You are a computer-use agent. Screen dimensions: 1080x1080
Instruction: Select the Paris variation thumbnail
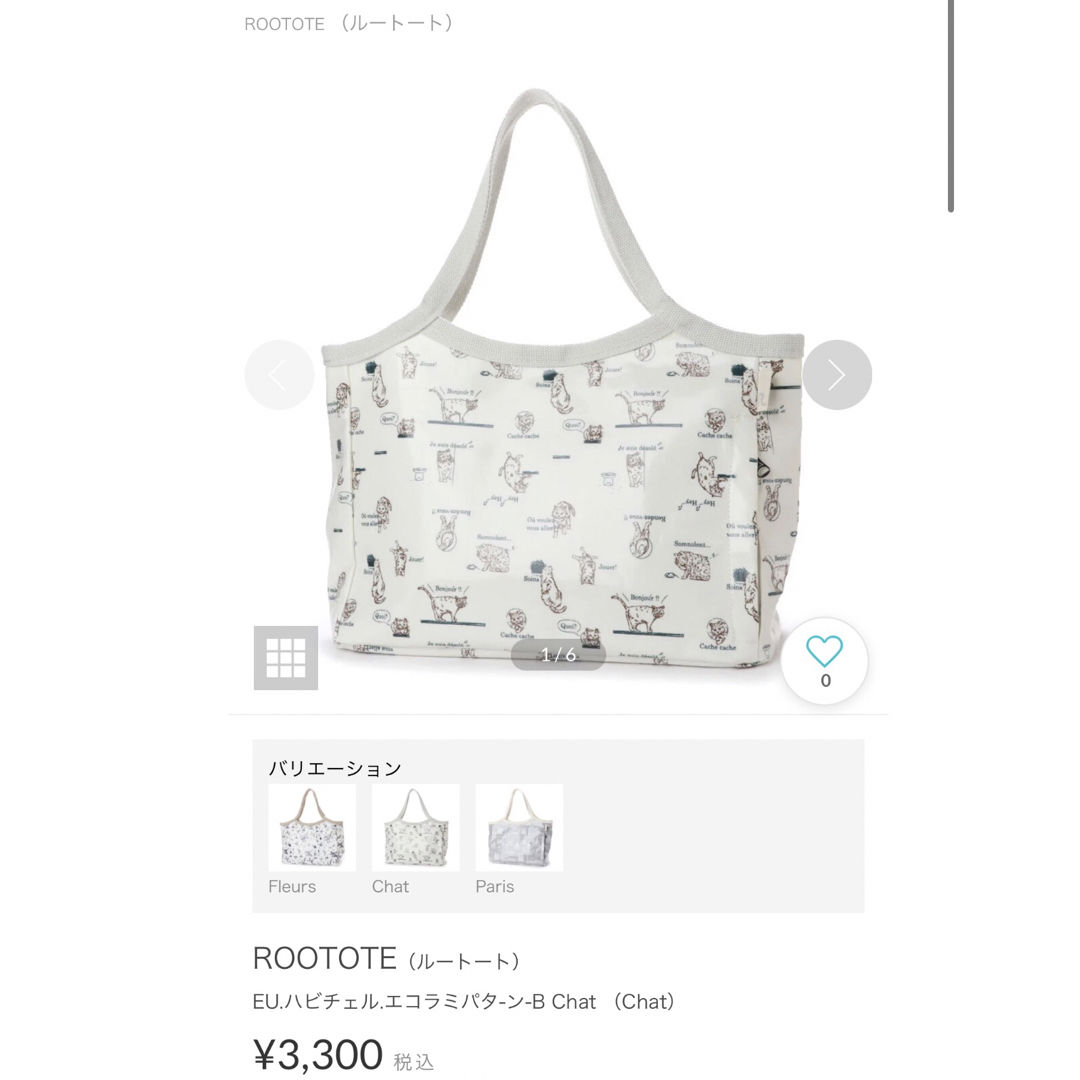pos(519,827)
